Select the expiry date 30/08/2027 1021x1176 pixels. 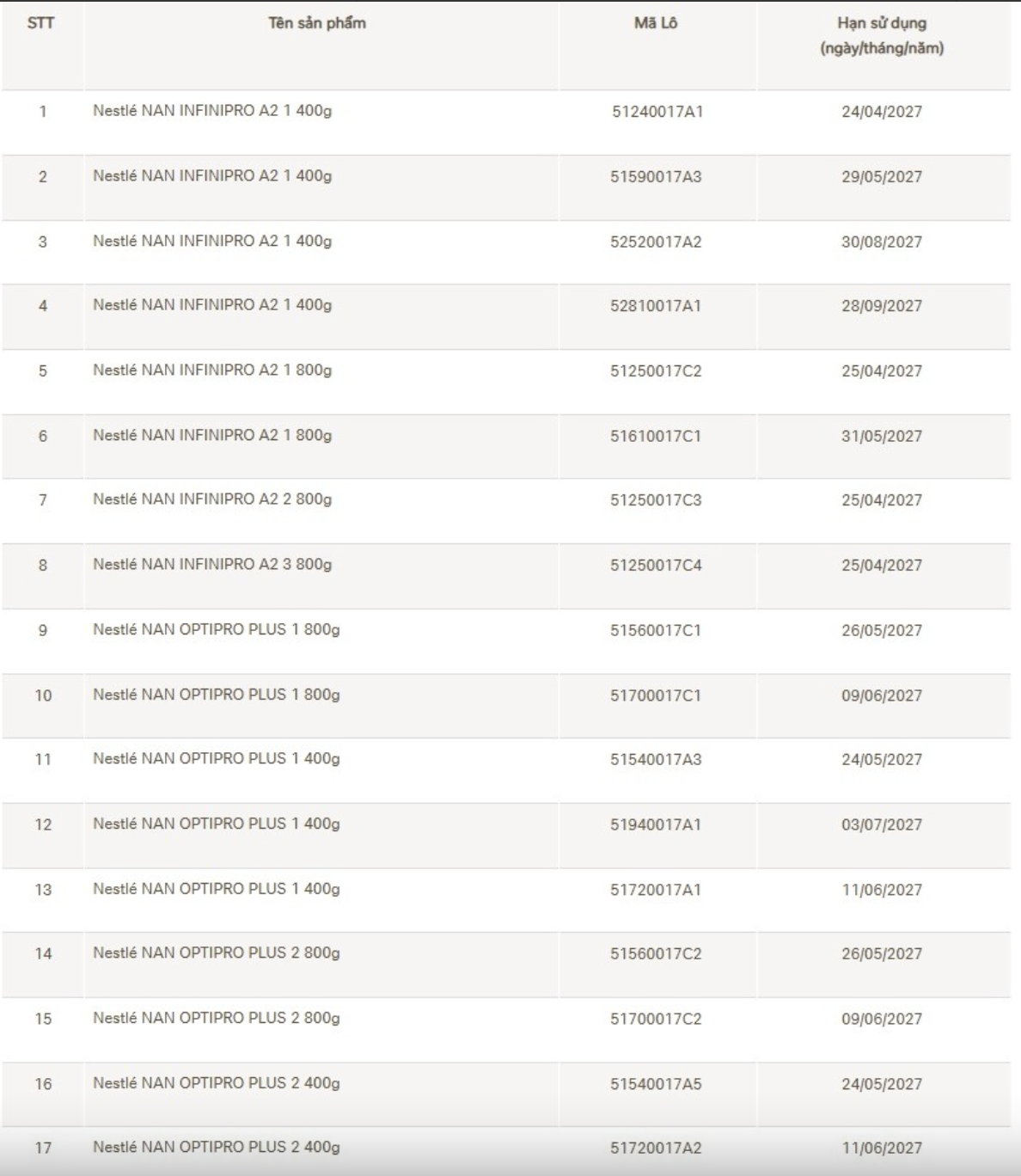point(882,242)
